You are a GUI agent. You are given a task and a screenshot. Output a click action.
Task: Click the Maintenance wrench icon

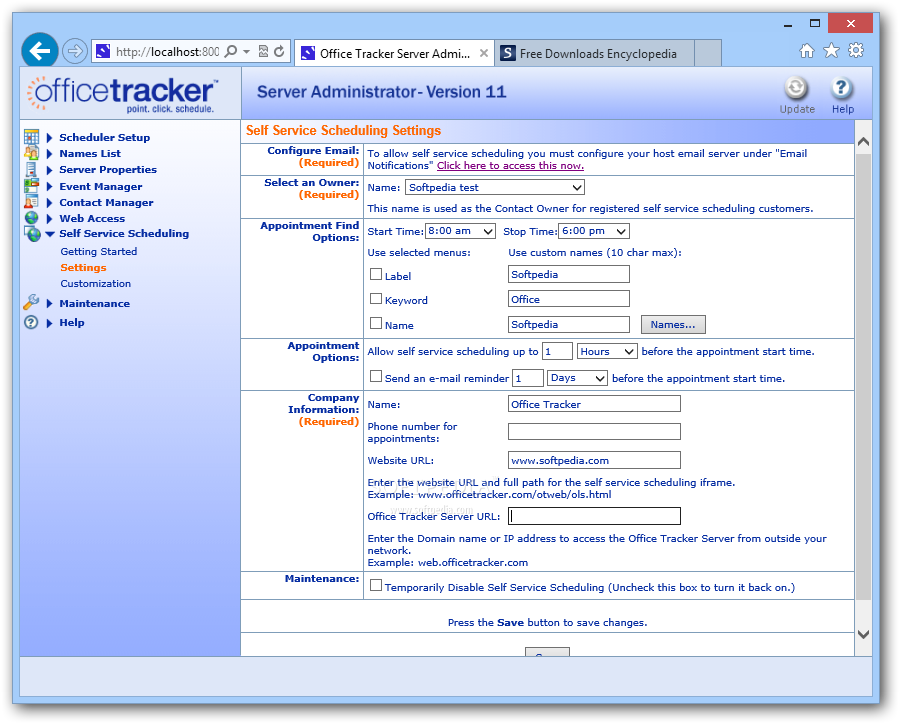[x=32, y=302]
